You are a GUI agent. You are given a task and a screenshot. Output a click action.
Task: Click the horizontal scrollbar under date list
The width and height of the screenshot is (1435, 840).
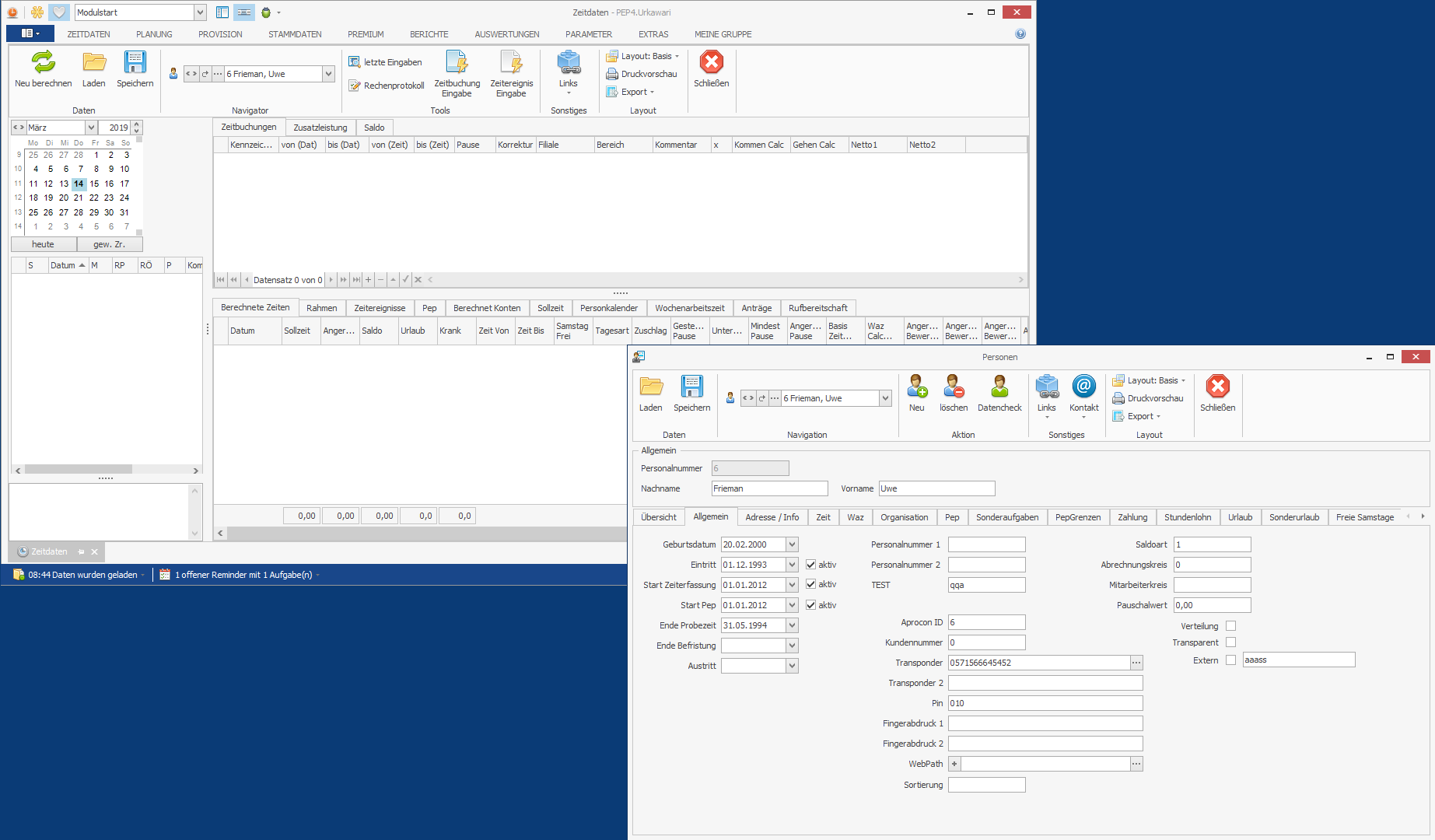[x=78, y=470]
